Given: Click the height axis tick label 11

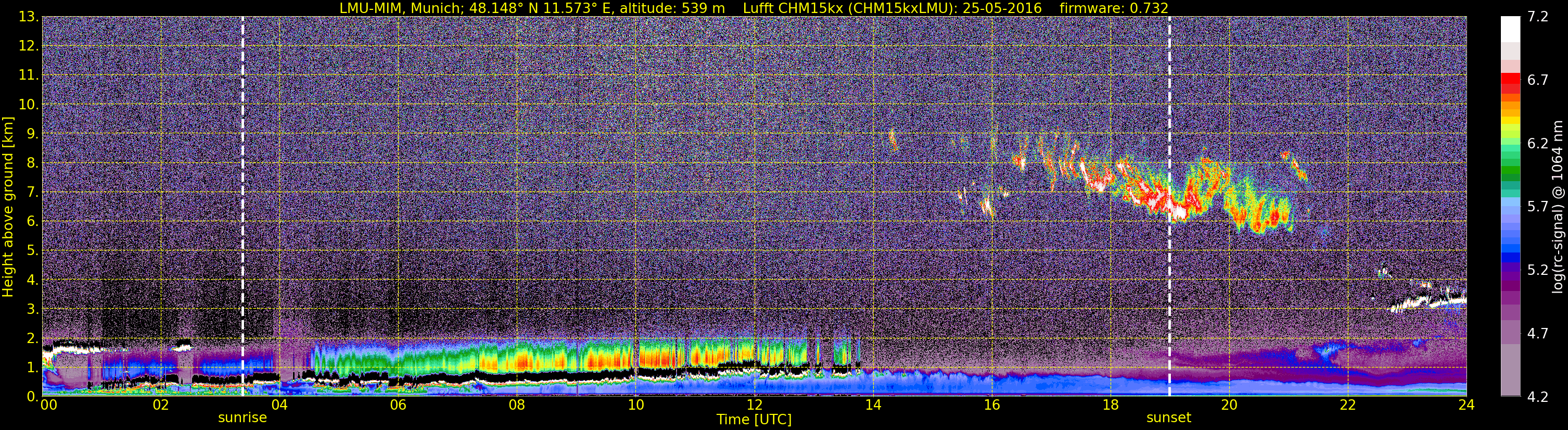Looking at the screenshot, I should [28, 75].
